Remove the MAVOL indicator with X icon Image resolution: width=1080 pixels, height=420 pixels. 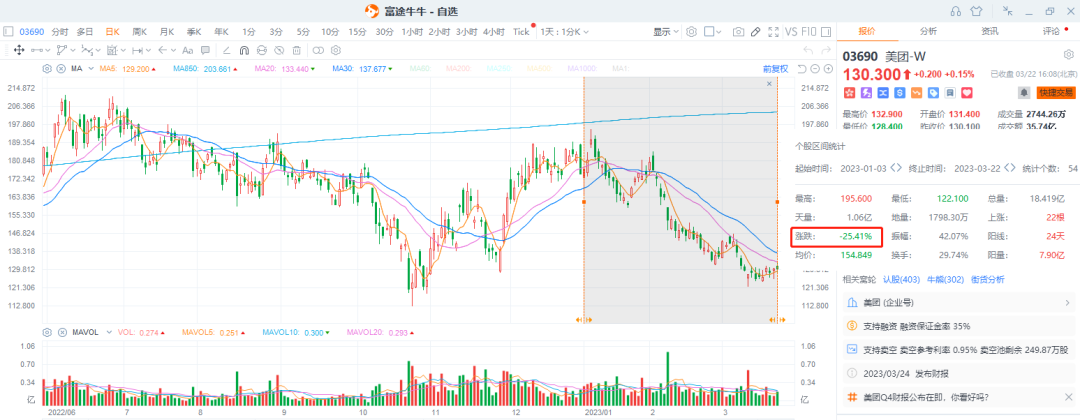[x=61, y=332]
